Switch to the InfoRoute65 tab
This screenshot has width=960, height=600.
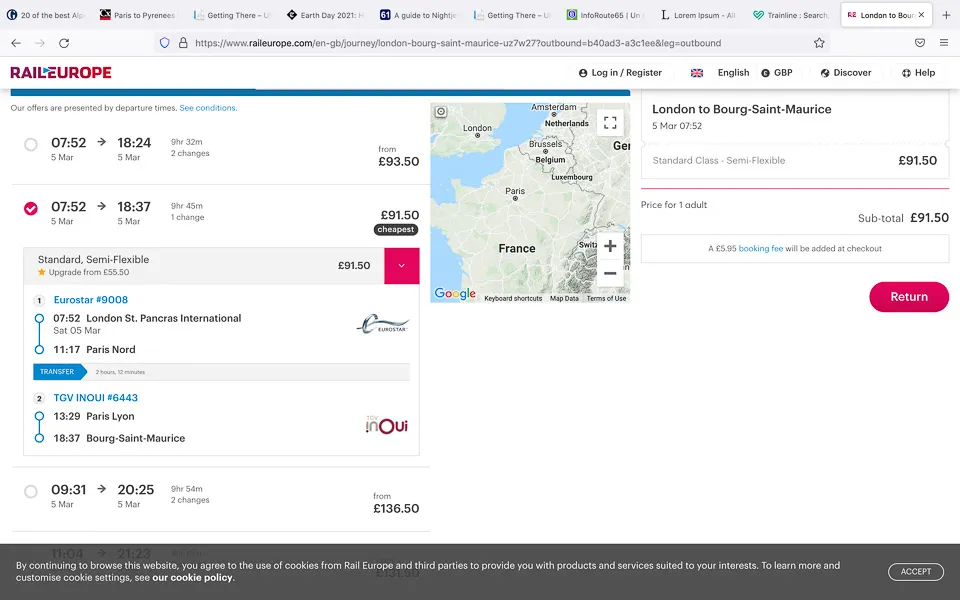(606, 15)
